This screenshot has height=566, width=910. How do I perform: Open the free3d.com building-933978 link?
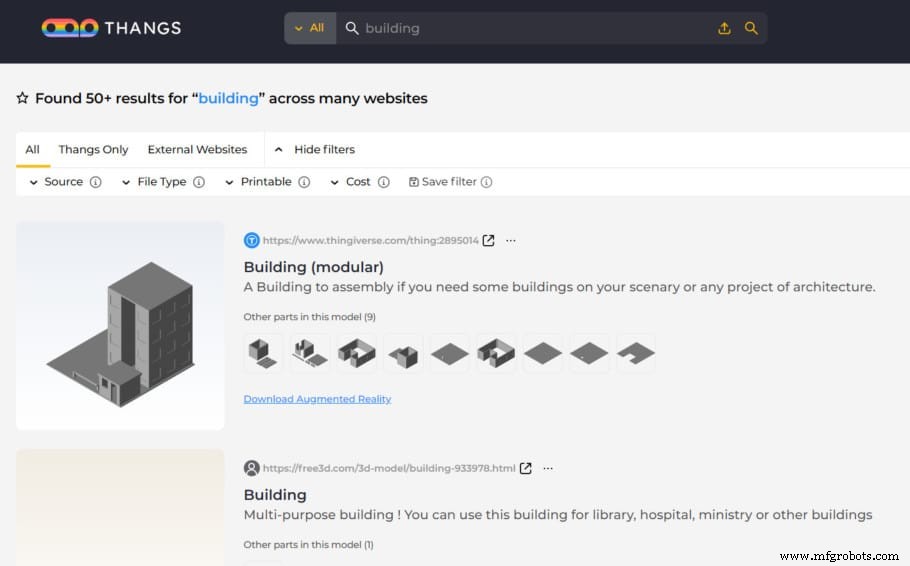[x=389, y=468]
